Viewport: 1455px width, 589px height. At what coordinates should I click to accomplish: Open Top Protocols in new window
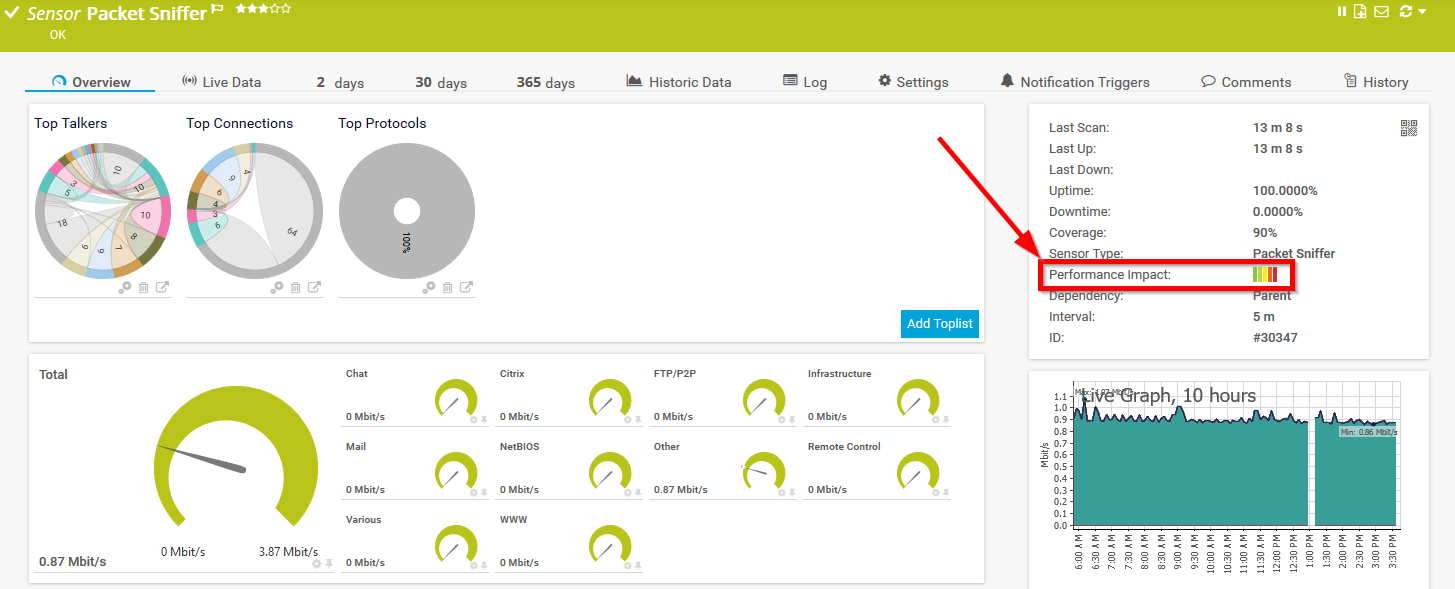pos(466,288)
